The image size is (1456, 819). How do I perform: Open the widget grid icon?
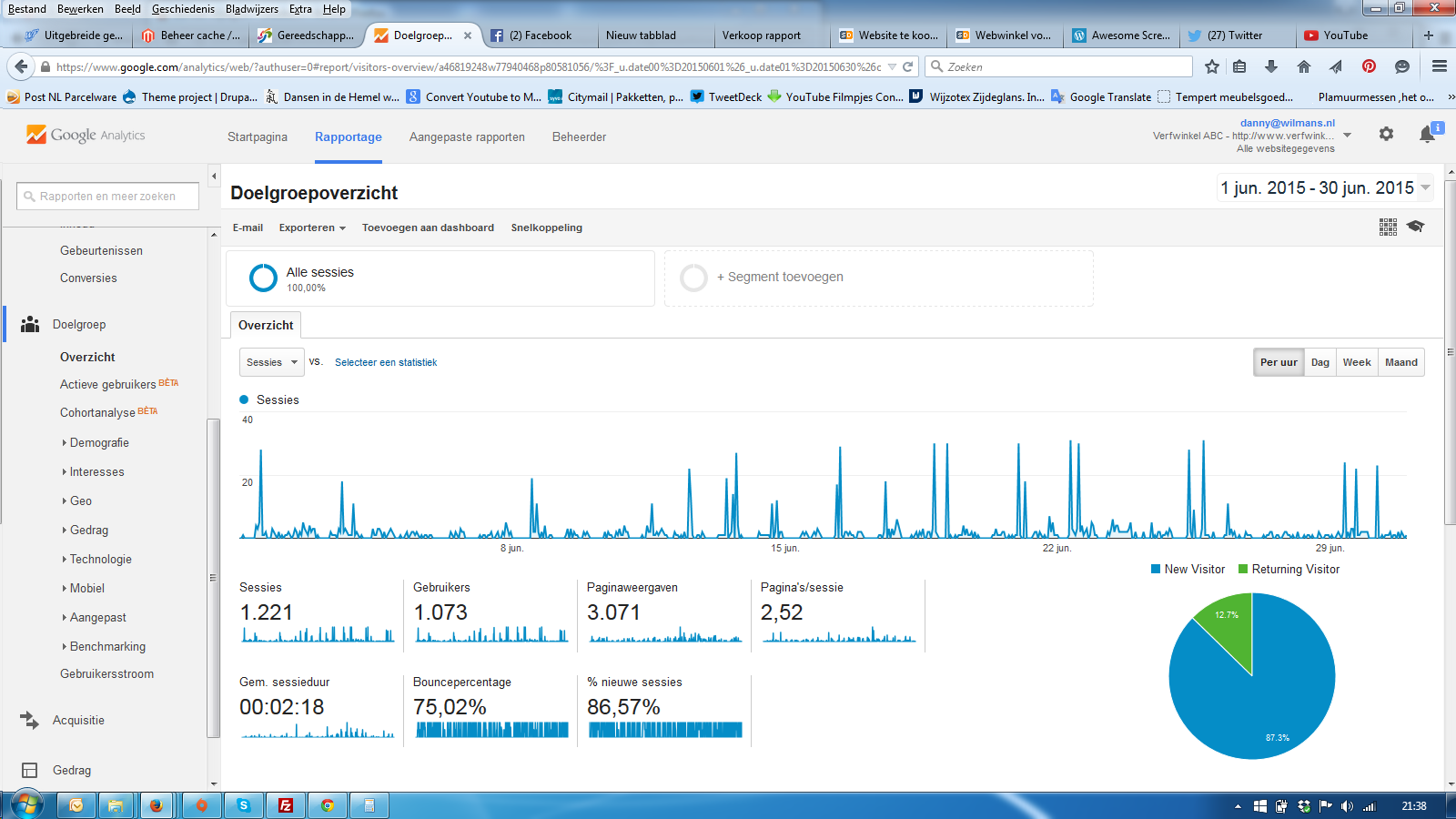click(1388, 227)
